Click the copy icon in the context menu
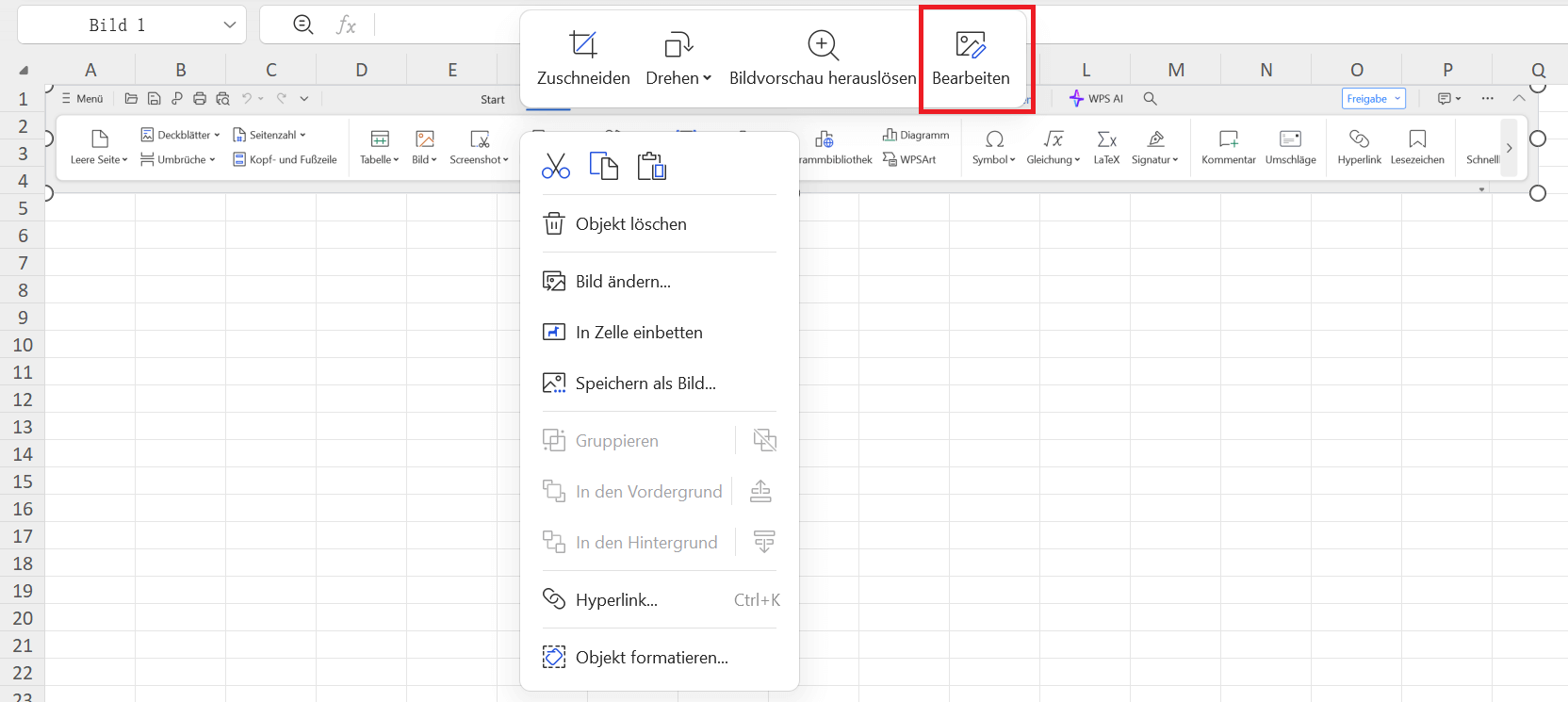Screen dimensions: 1568x702 [x=604, y=166]
